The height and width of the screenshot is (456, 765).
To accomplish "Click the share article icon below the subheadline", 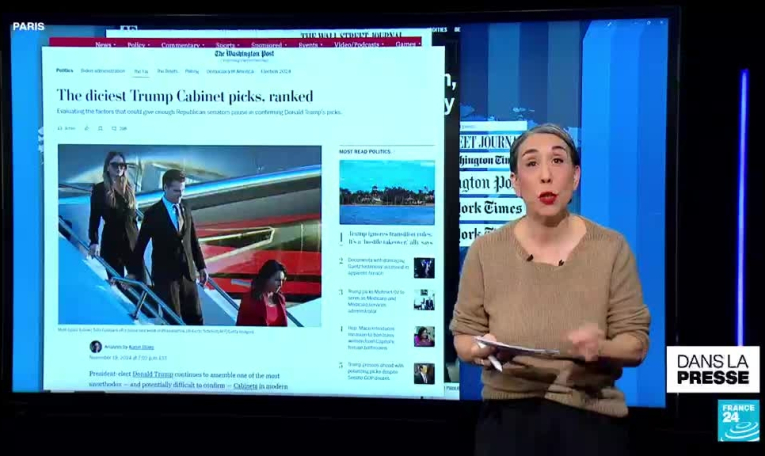I will (86, 128).
